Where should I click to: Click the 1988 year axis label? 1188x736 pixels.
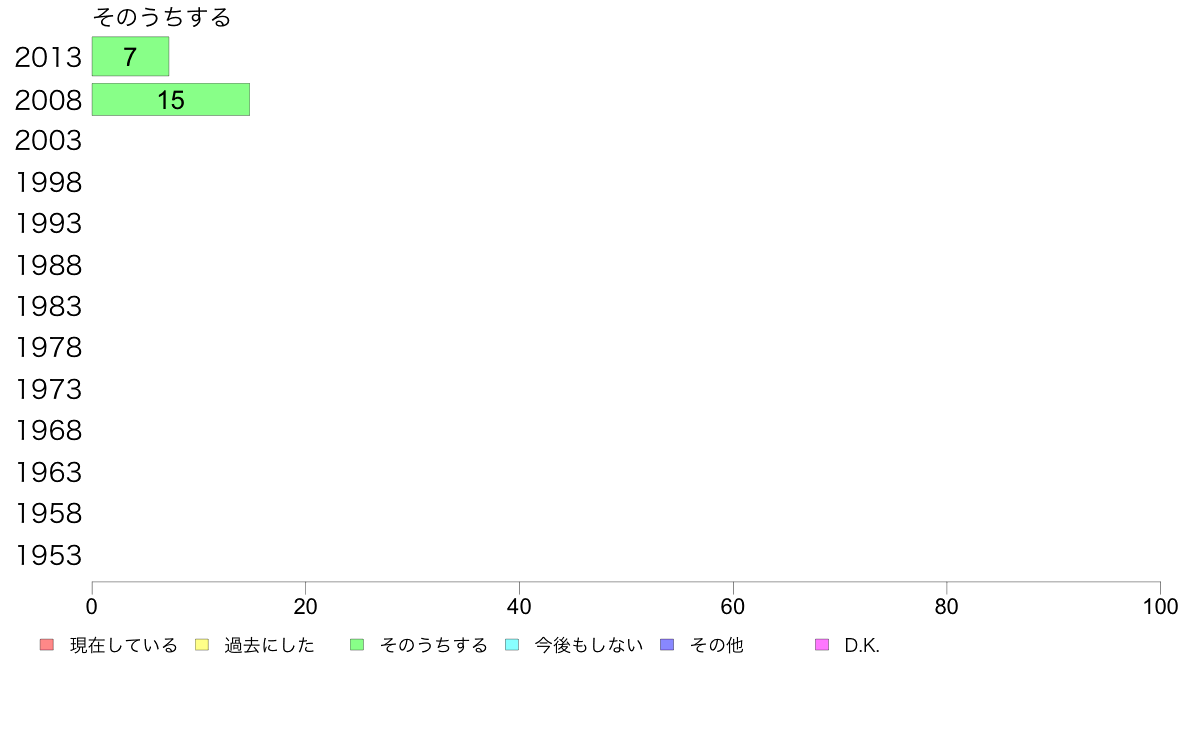click(x=48, y=266)
